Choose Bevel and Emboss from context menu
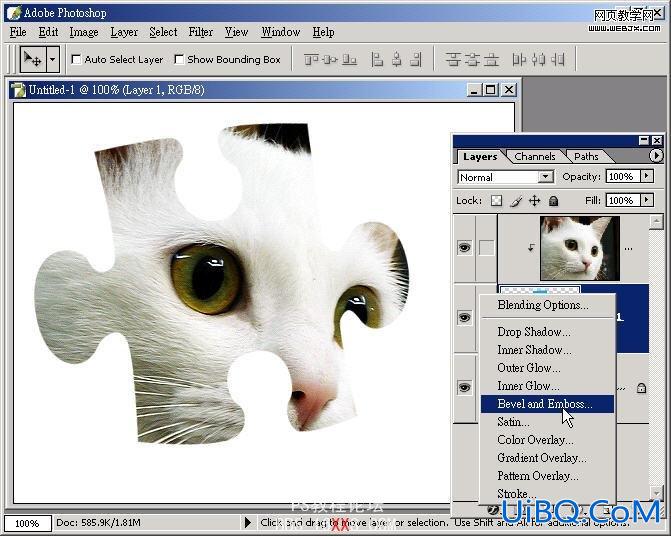Image resolution: width=671 pixels, height=536 pixels. tap(548, 404)
